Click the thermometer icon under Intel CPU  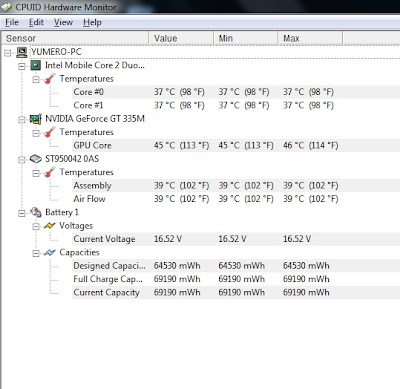click(x=49, y=79)
